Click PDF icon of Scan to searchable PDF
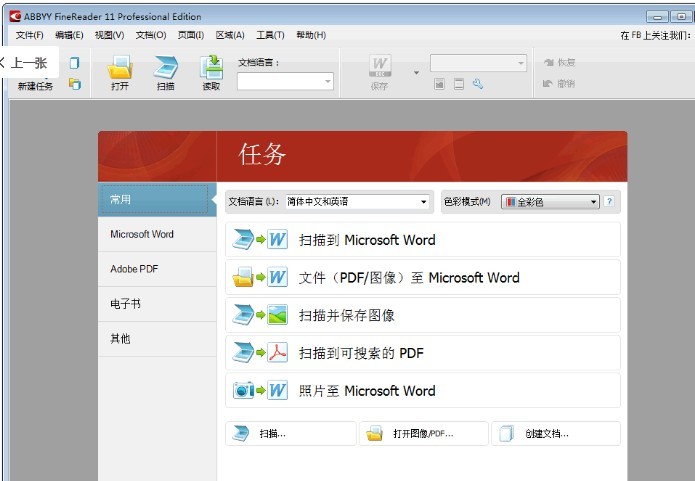This screenshot has height=481, width=695. point(277,352)
